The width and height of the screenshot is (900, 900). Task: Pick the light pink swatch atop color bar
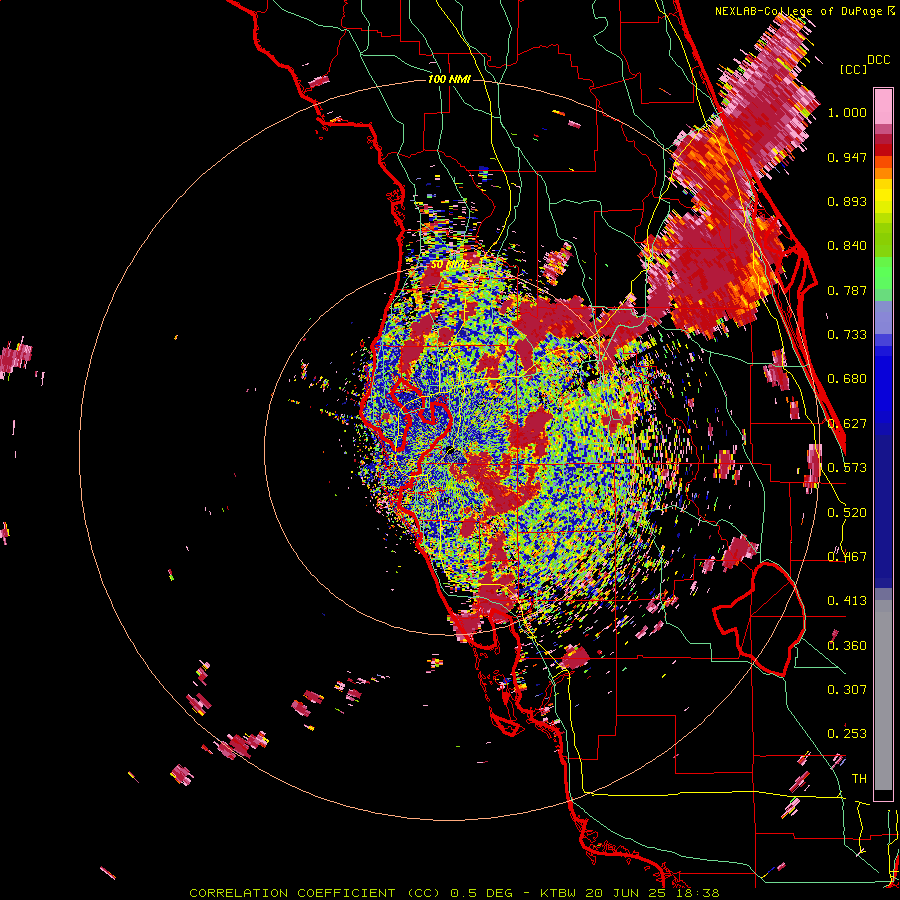coord(883,106)
